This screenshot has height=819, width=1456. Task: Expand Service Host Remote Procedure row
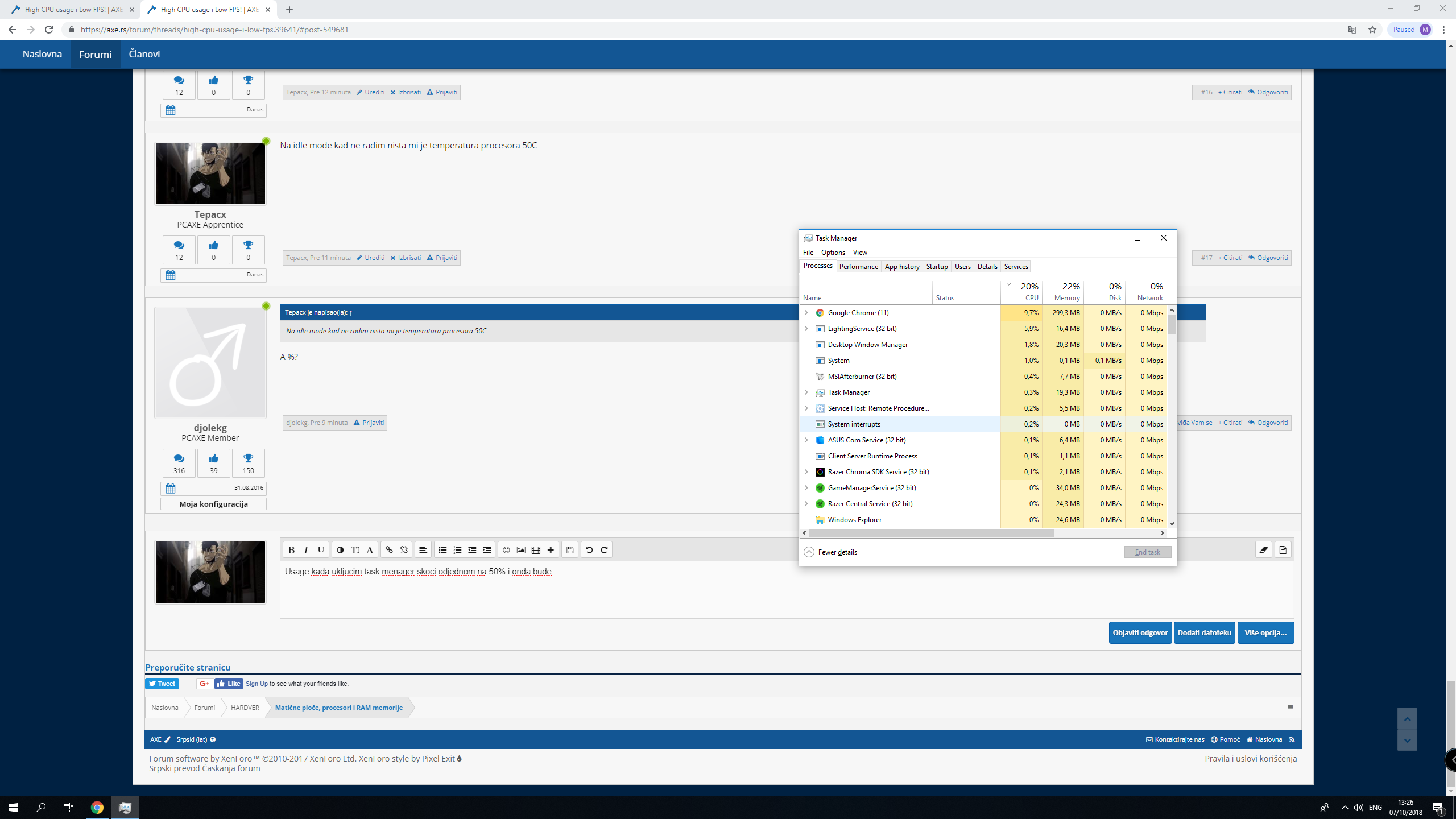click(x=806, y=408)
